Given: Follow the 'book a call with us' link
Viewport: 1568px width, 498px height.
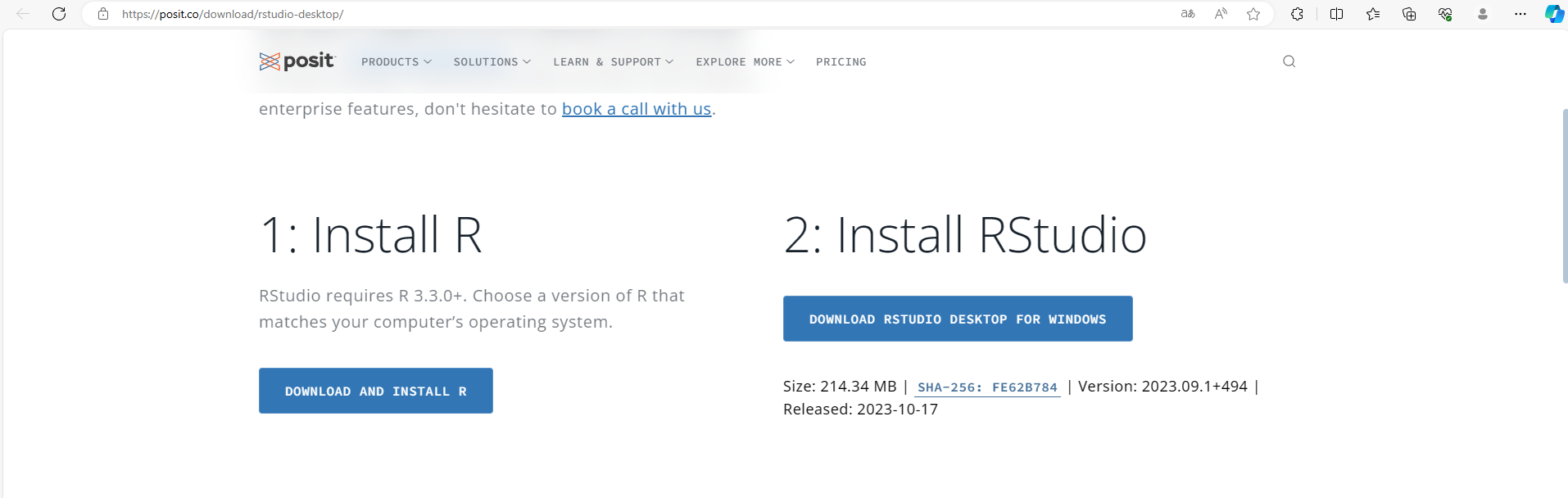Looking at the screenshot, I should [637, 109].
